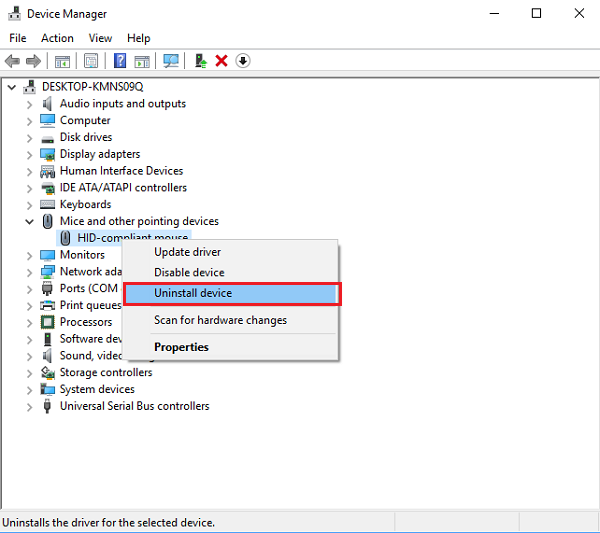Select DESKTOP-KMNS09Q root computer node
This screenshot has width=600, height=533.
pos(92,87)
